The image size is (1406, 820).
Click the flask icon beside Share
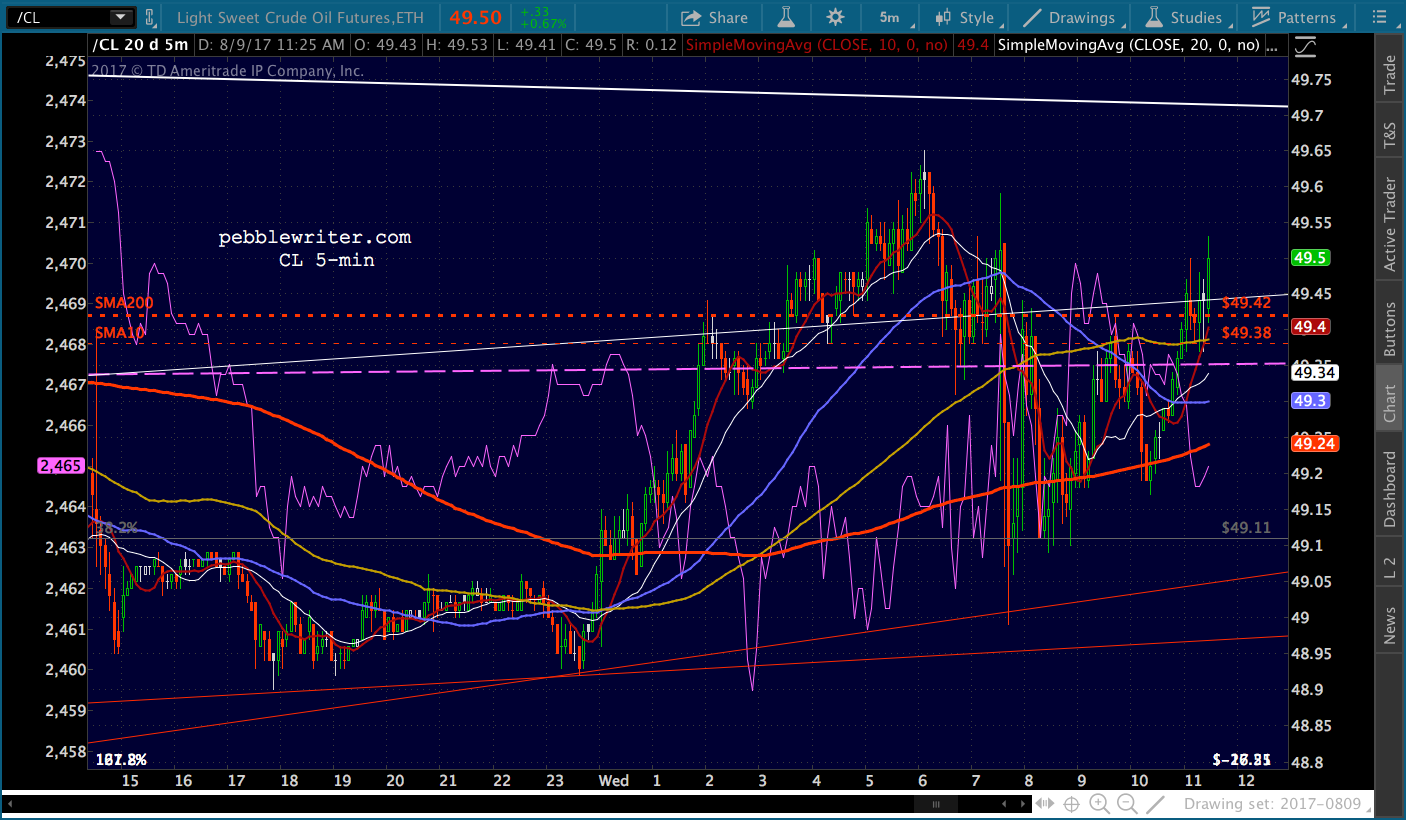786,17
